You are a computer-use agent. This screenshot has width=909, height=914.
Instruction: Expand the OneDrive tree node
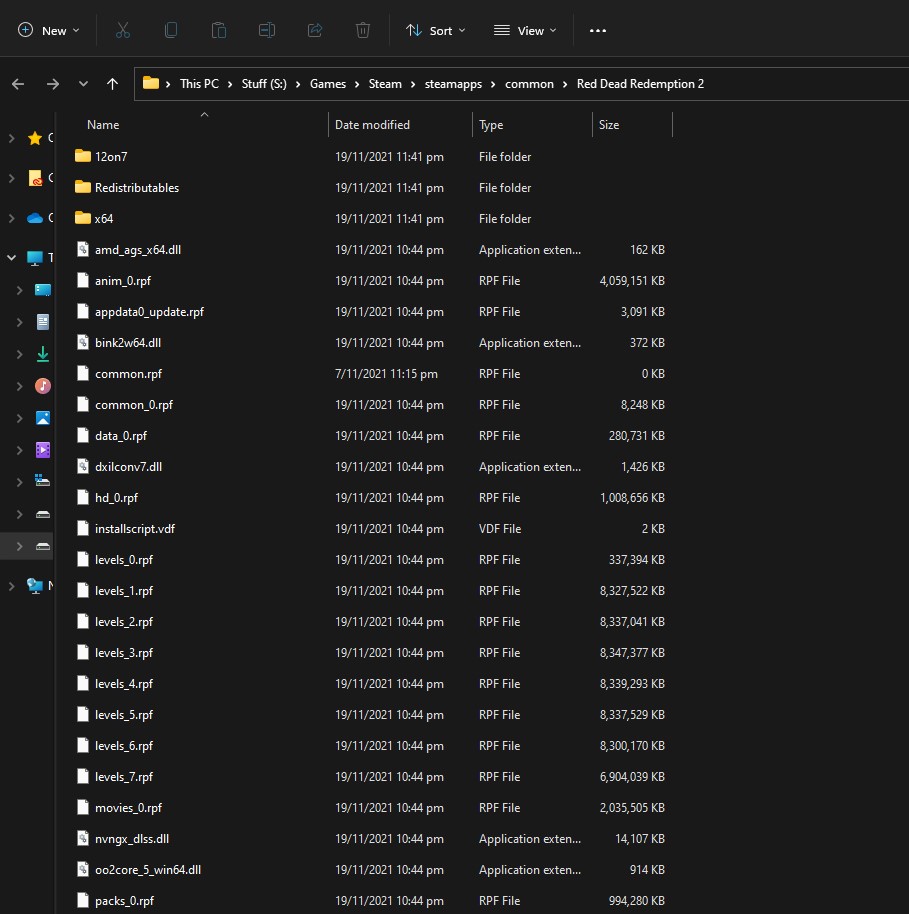[12, 218]
